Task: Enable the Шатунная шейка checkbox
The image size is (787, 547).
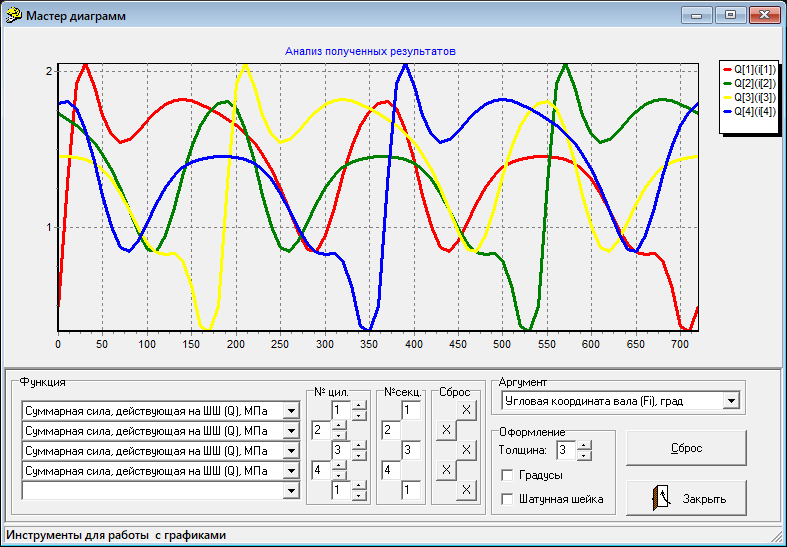Action: point(507,499)
